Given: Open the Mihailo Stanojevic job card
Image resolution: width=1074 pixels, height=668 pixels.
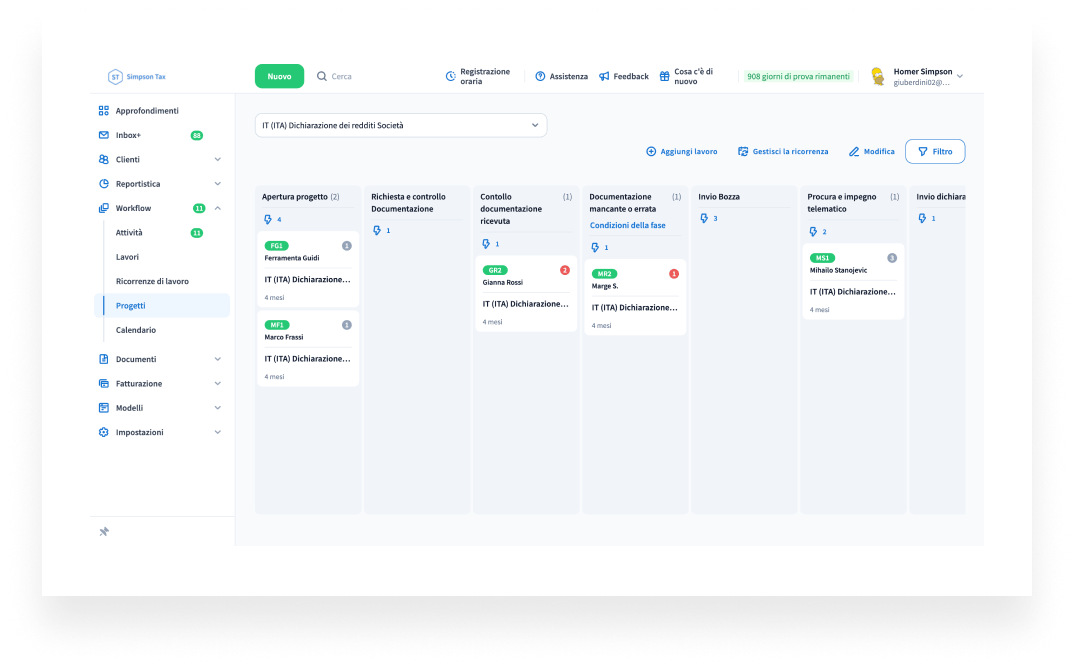Looking at the screenshot, I should tap(853, 282).
